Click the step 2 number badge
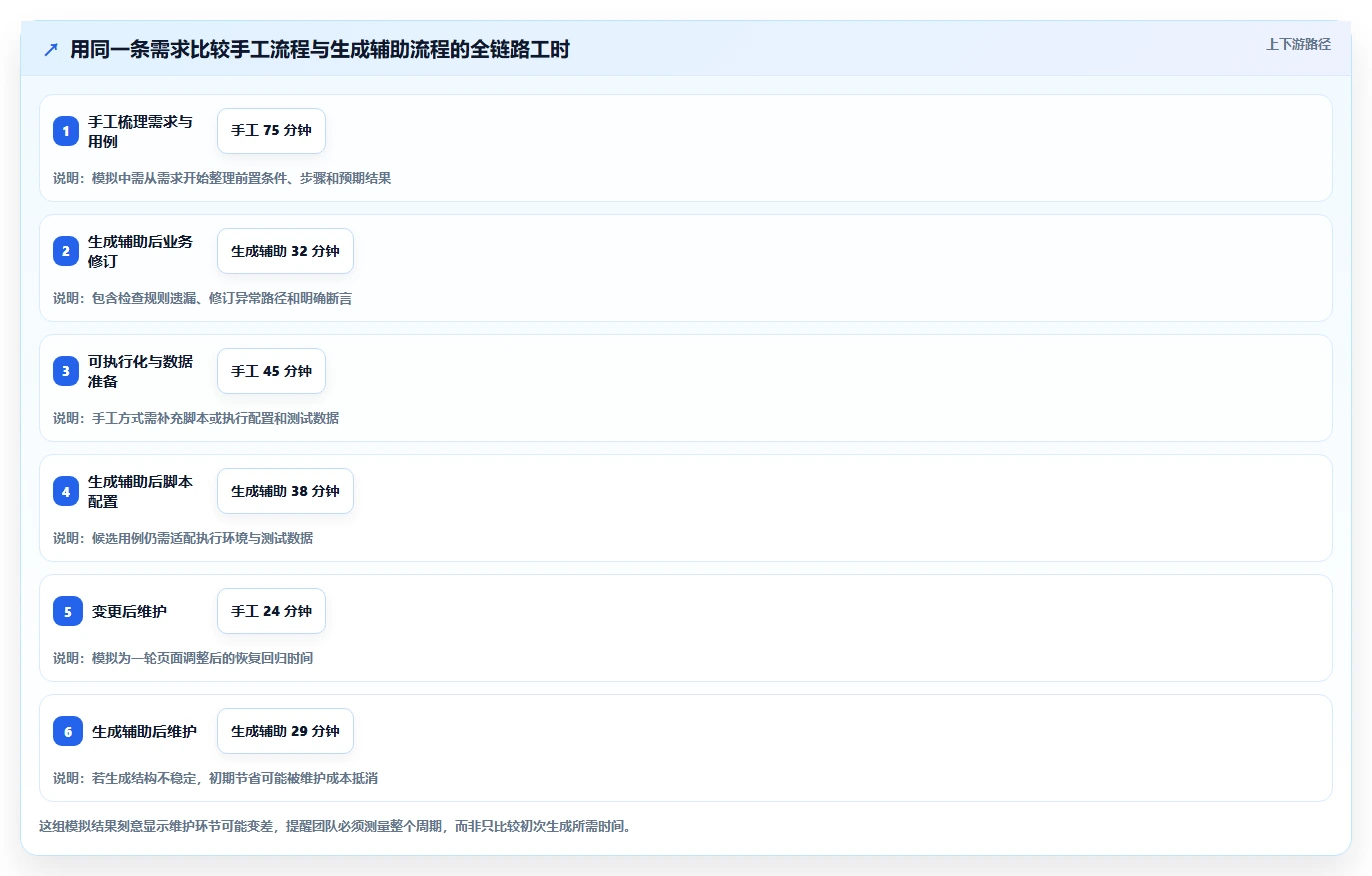1372x876 pixels. [66, 251]
